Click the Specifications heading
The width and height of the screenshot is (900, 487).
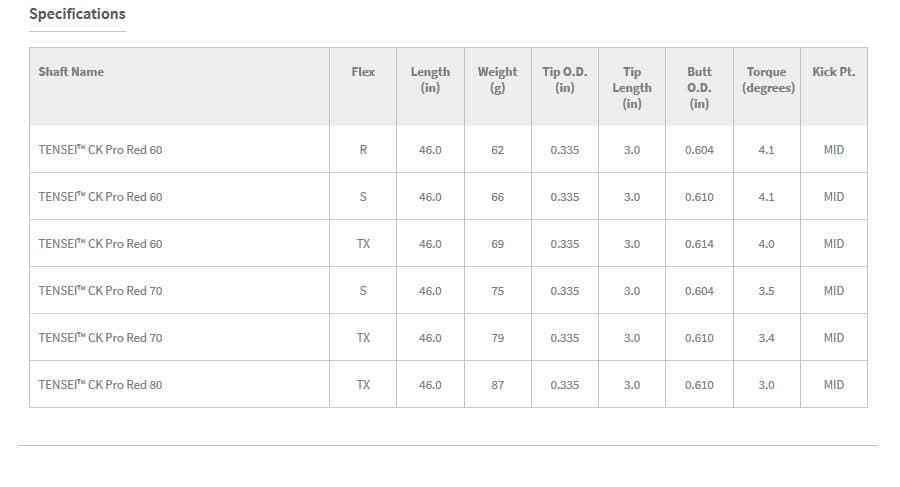click(77, 14)
